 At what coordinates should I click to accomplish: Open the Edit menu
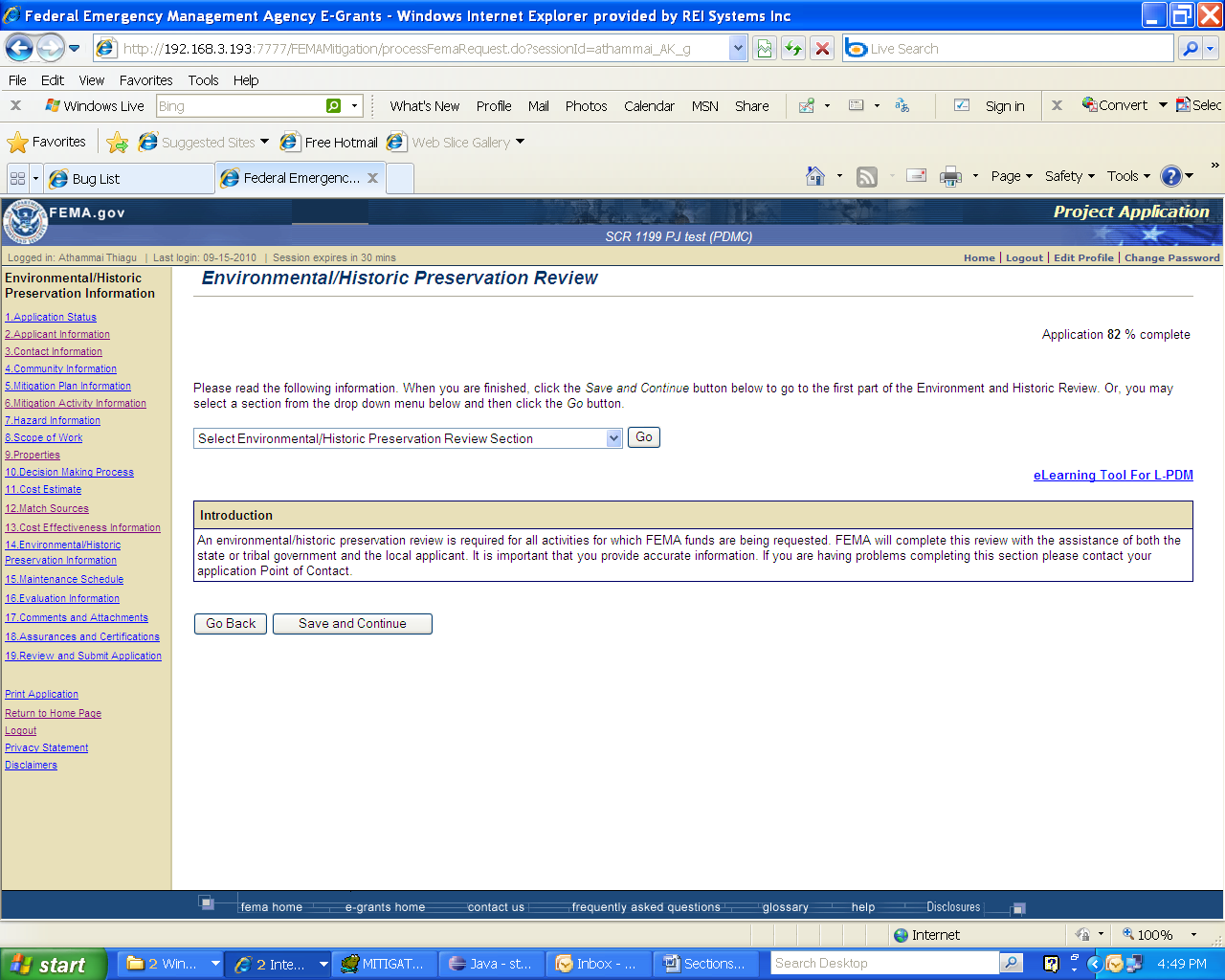pos(53,80)
